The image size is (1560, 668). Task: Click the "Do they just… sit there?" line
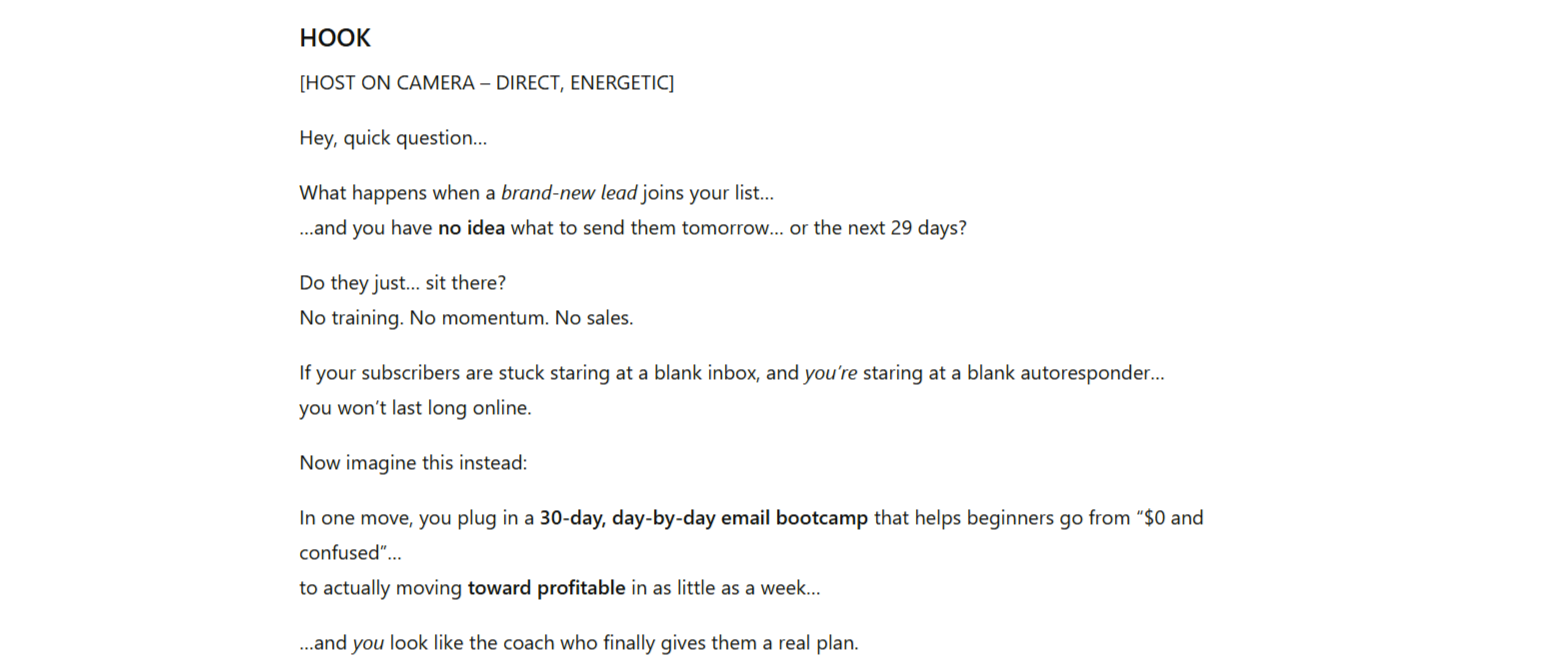pos(403,283)
